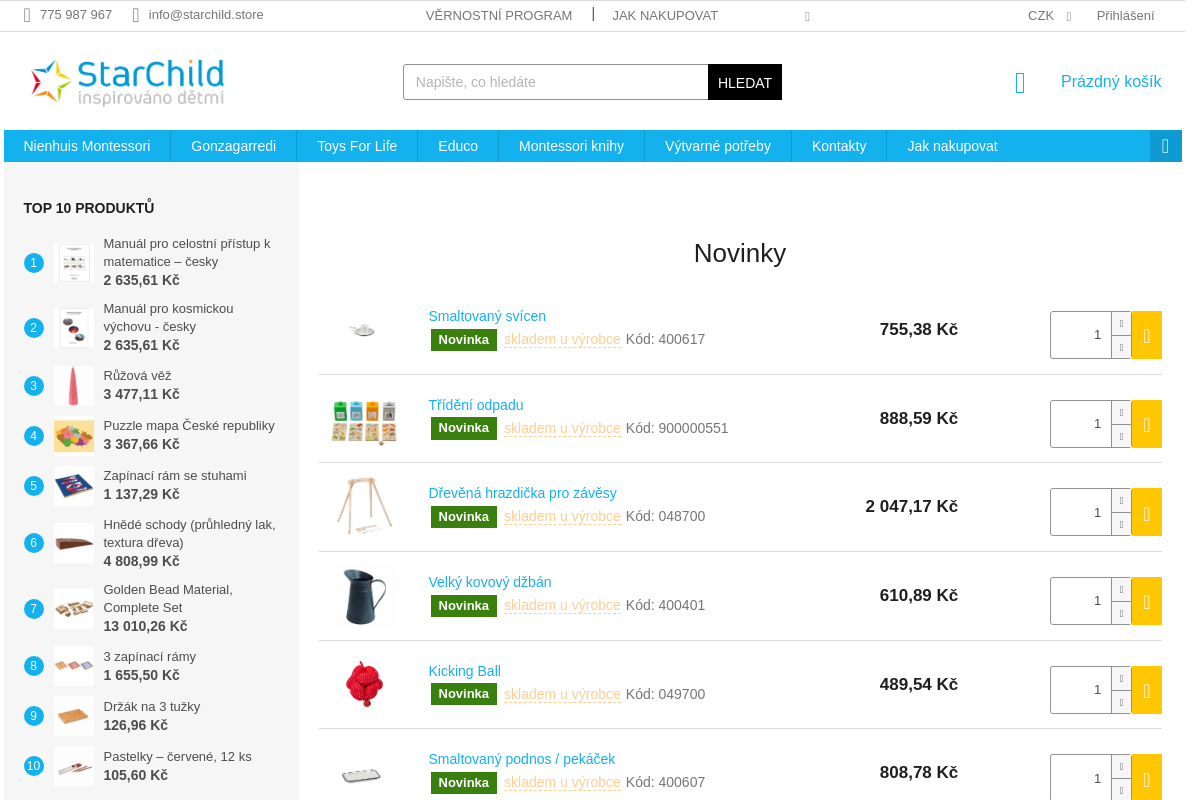
Task: Add Kicking Ball to cart
Action: click(1146, 690)
